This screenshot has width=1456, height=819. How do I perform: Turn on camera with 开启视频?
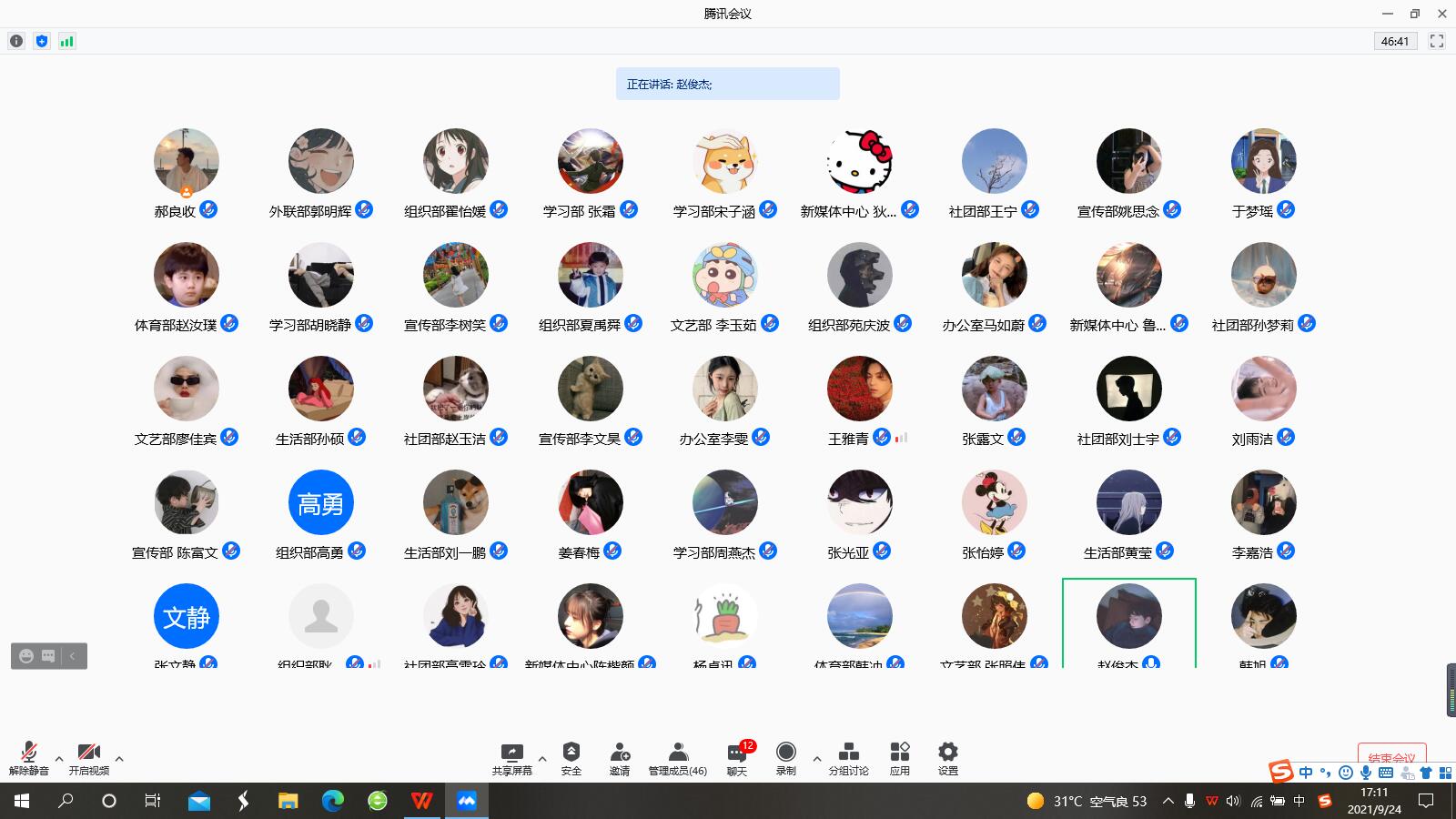(88, 758)
